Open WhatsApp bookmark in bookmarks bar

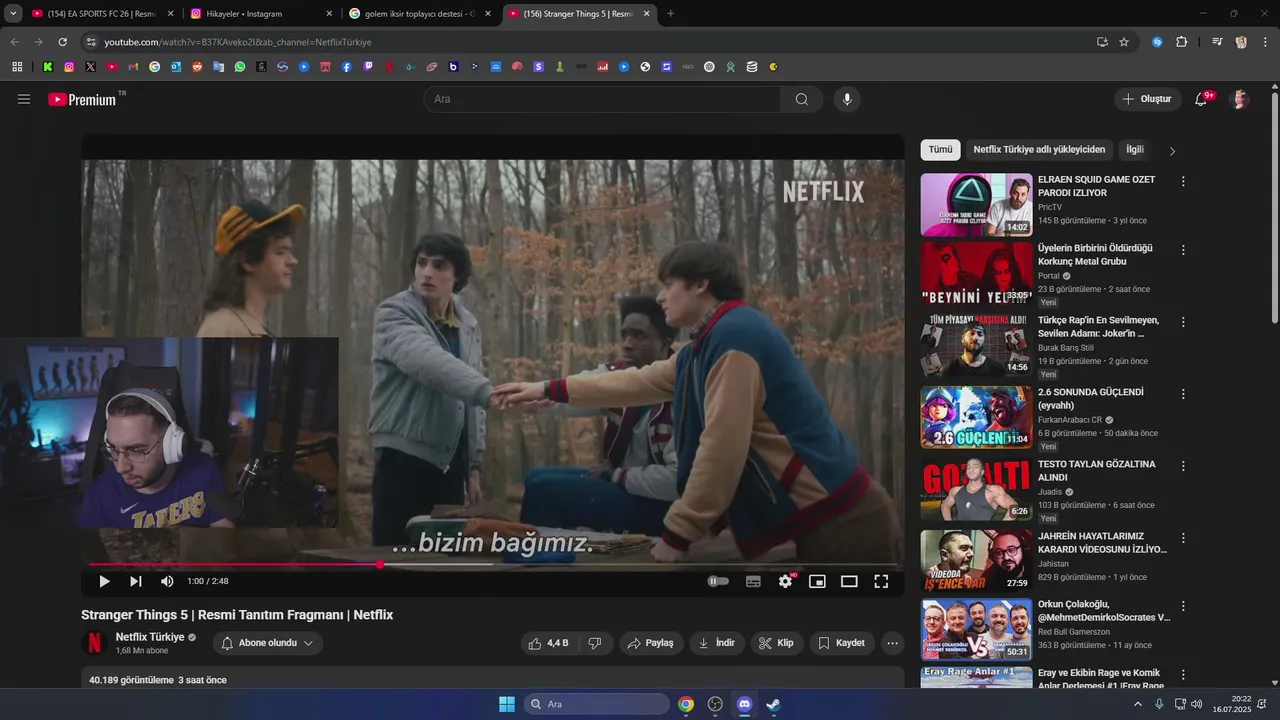[240, 67]
